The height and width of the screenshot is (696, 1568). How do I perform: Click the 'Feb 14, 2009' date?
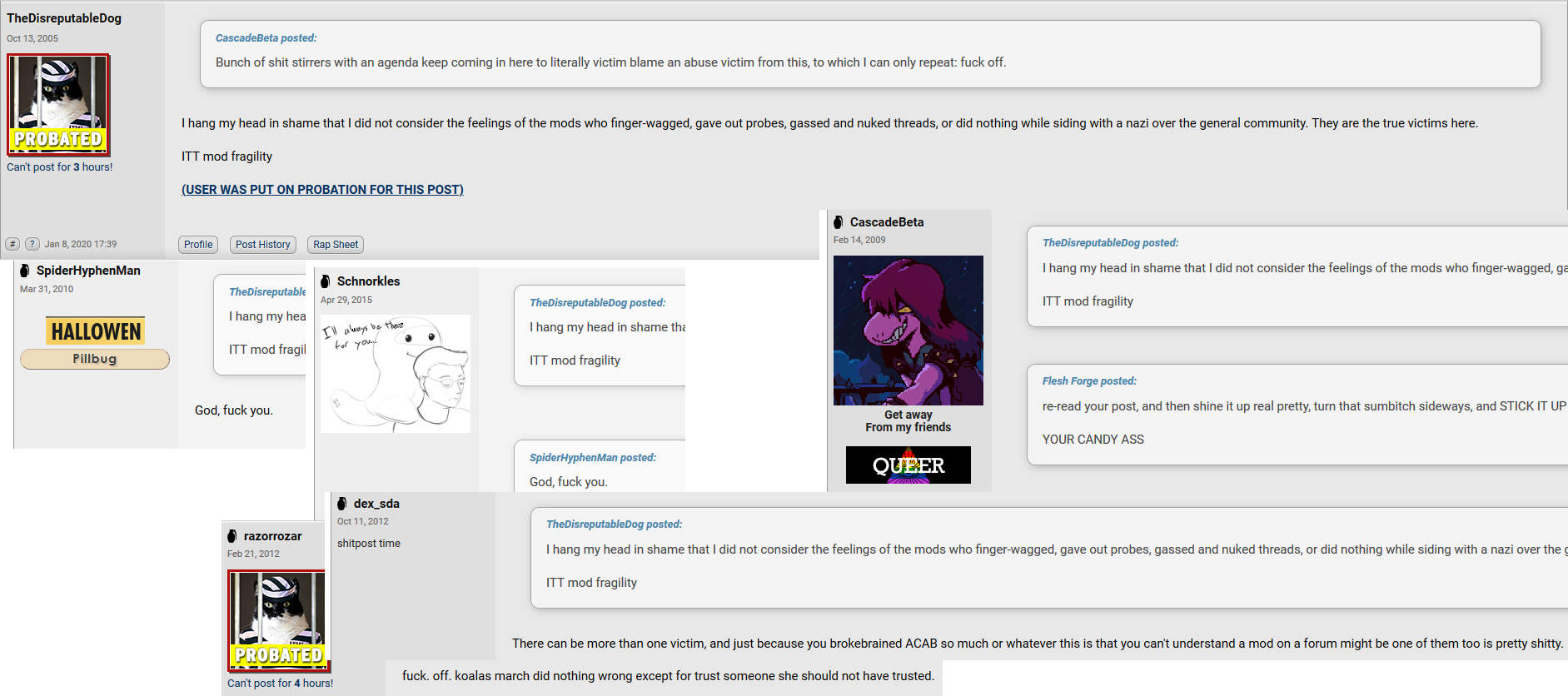(x=859, y=240)
